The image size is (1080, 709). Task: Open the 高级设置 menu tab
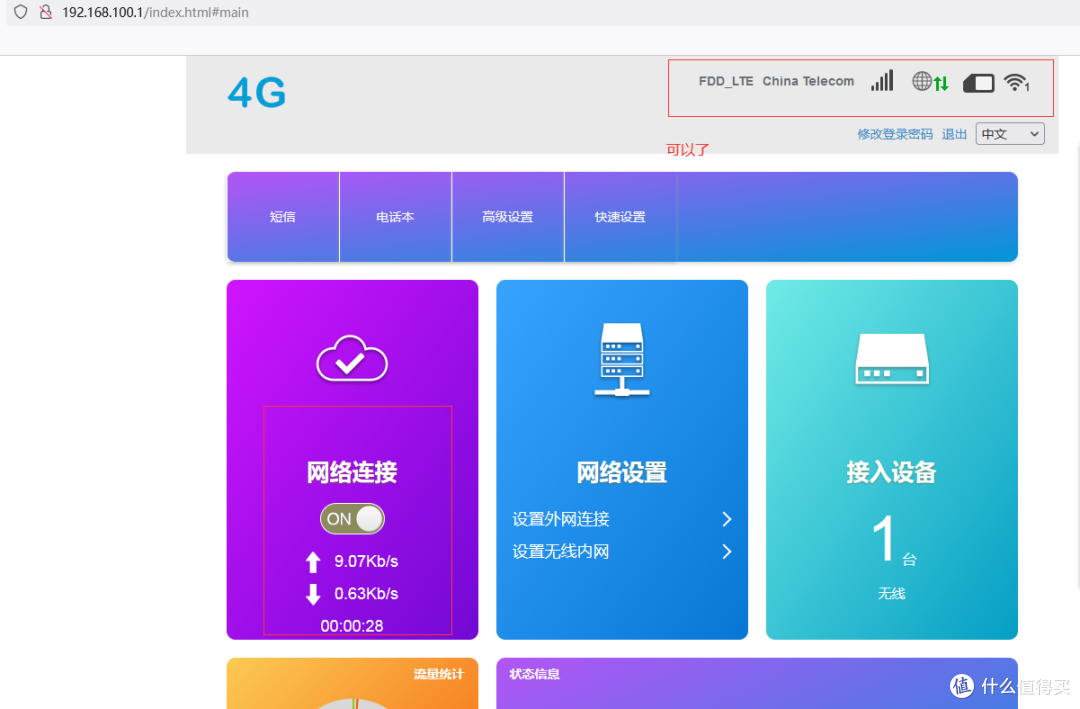tap(508, 217)
